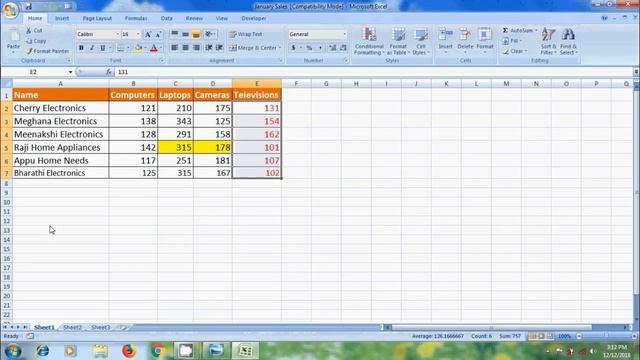
Task: Open Sort & Filter tool
Action: (x=548, y=41)
